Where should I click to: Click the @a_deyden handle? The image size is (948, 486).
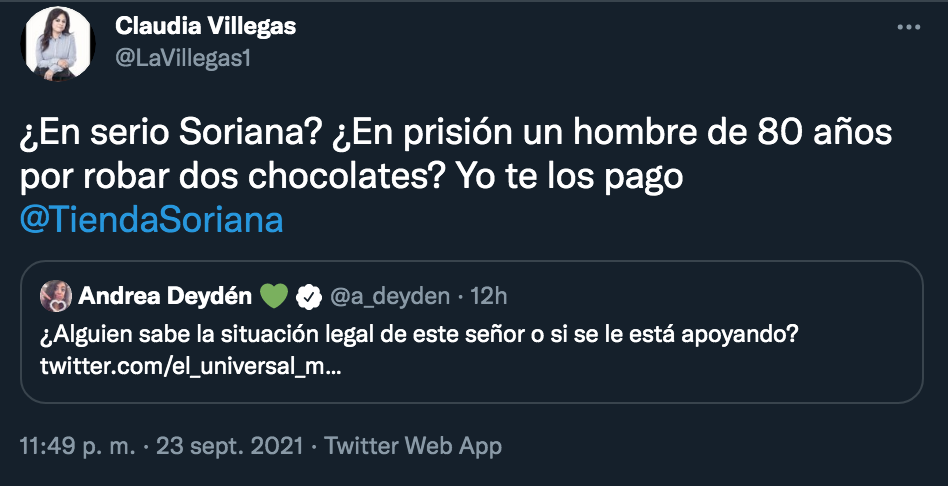tap(388, 296)
